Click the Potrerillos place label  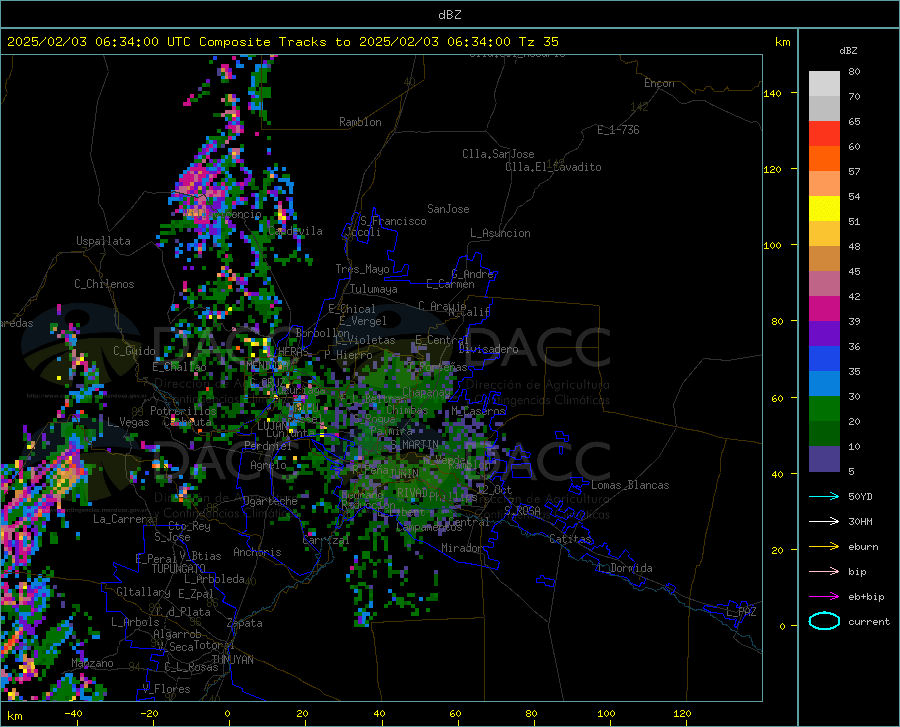(x=183, y=411)
